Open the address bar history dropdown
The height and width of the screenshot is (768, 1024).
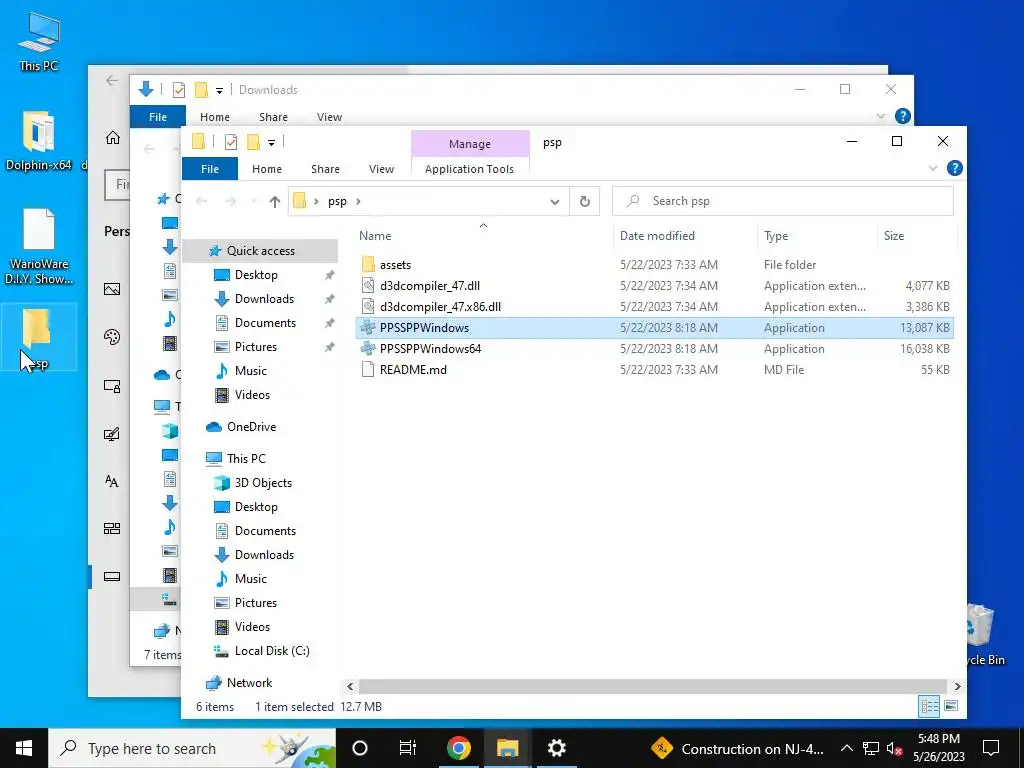(x=554, y=202)
